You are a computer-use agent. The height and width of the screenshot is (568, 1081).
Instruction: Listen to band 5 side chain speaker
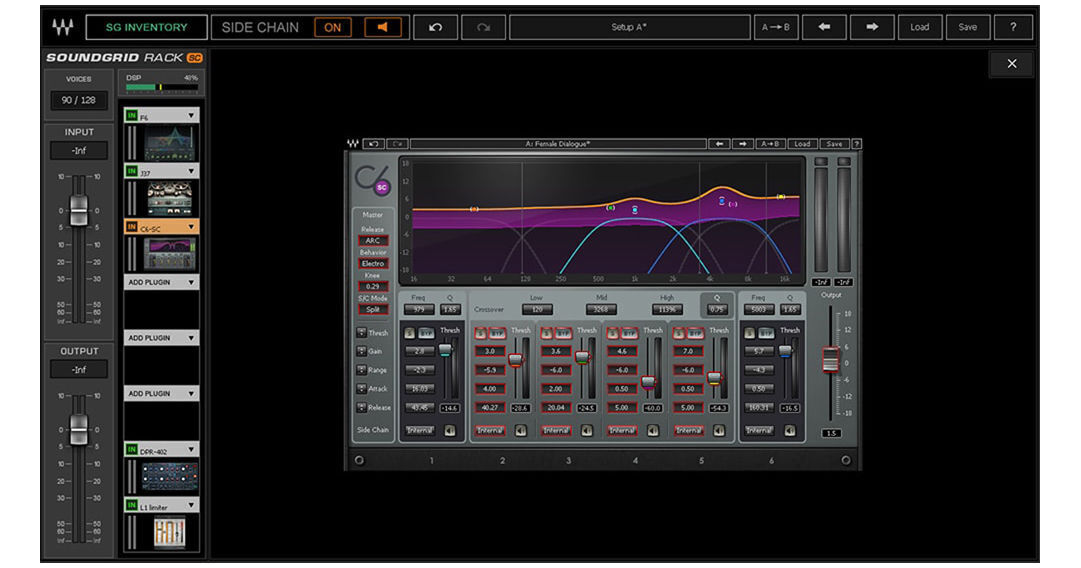point(719,431)
